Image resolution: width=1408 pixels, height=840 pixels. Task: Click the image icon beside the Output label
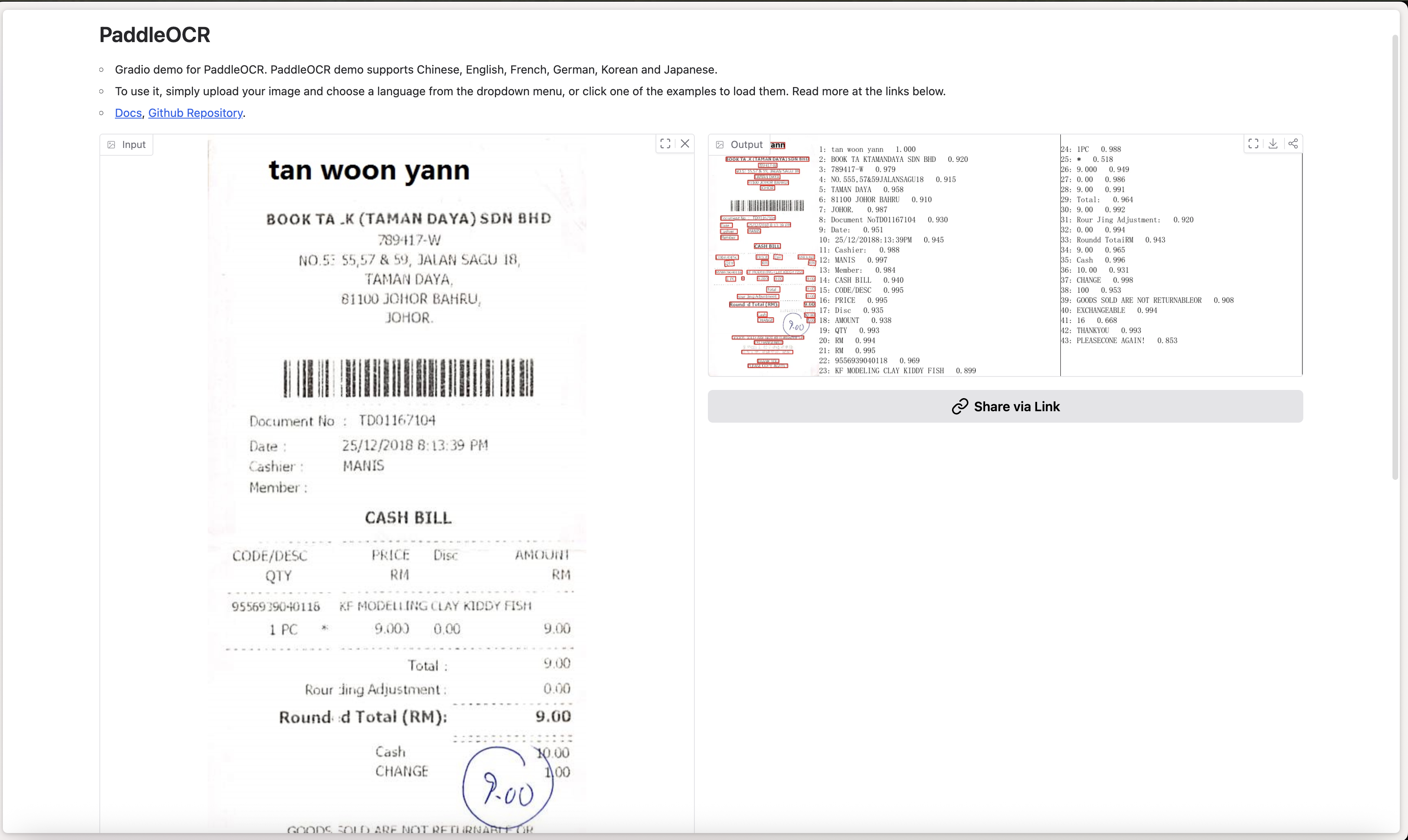(x=720, y=144)
